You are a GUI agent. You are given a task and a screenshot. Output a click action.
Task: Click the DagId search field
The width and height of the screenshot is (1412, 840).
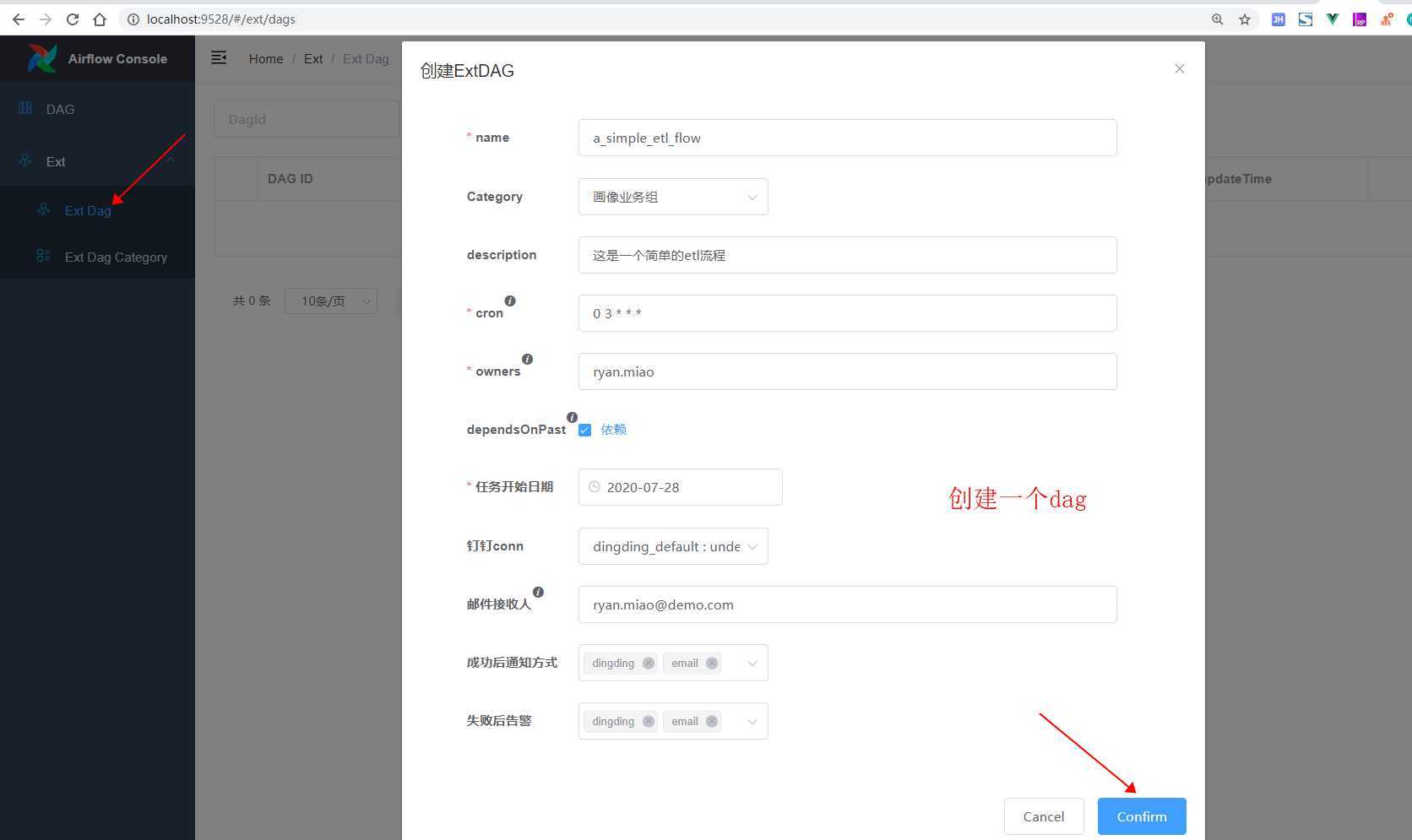click(307, 119)
